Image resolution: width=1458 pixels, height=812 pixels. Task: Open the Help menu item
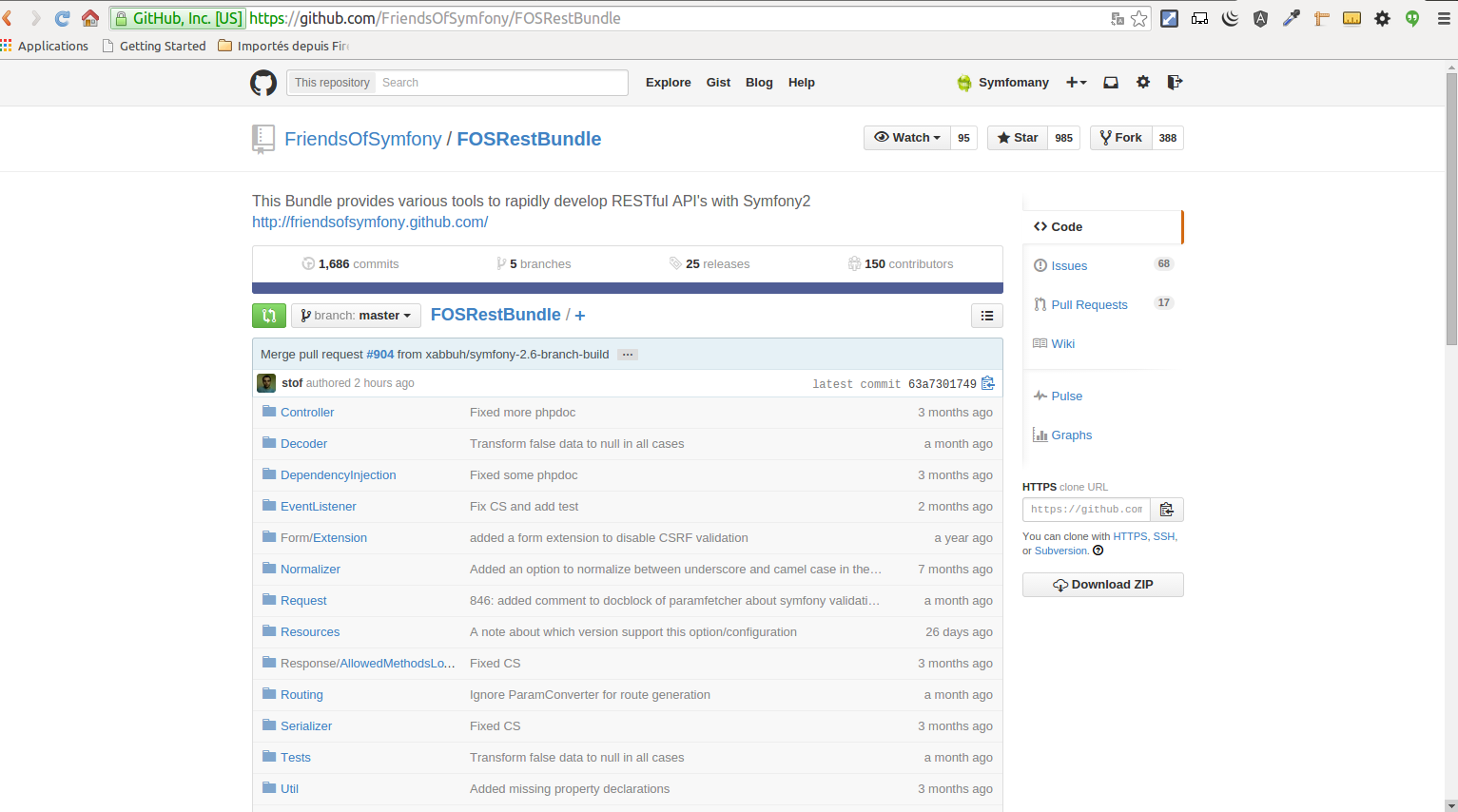[802, 83]
